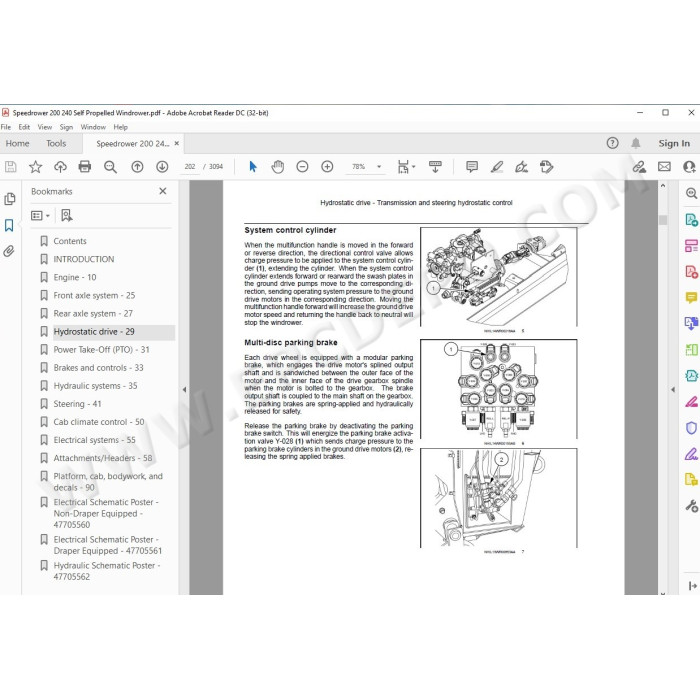
Task: Open INTRODUCTION bookmark
Action: (83, 259)
